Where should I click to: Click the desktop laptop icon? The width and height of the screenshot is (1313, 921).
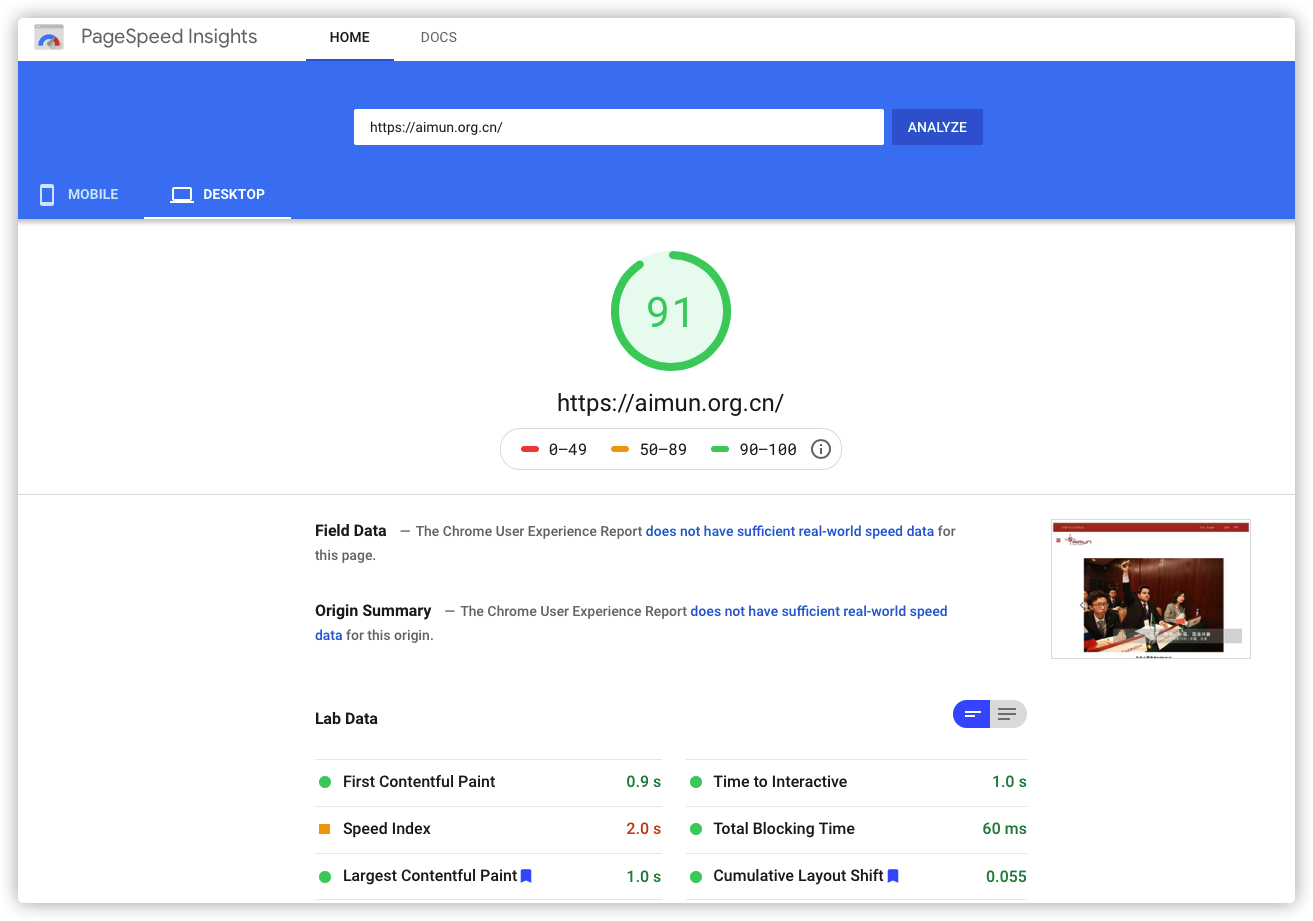[181, 195]
